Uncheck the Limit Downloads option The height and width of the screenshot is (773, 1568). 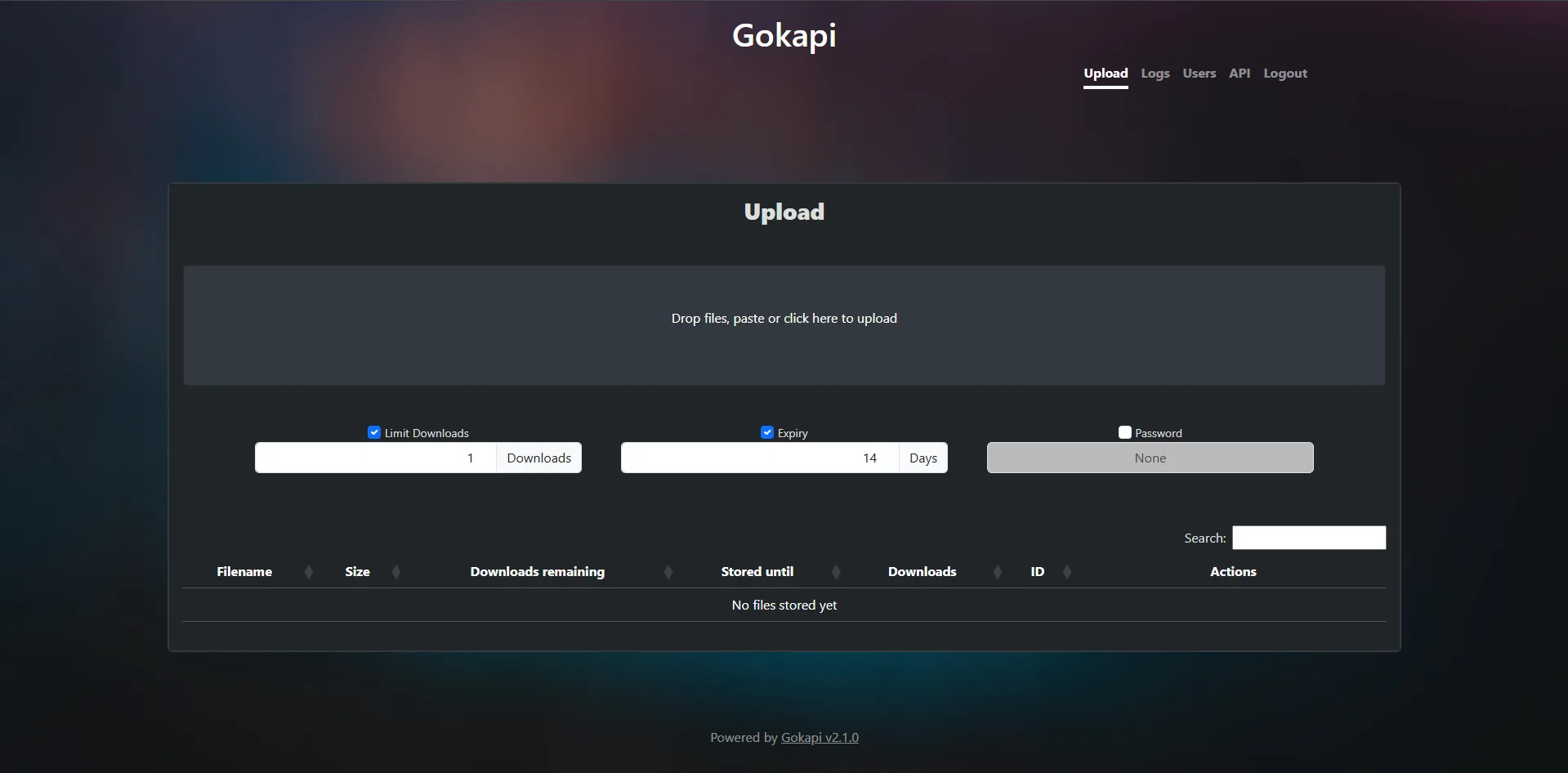coord(373,431)
